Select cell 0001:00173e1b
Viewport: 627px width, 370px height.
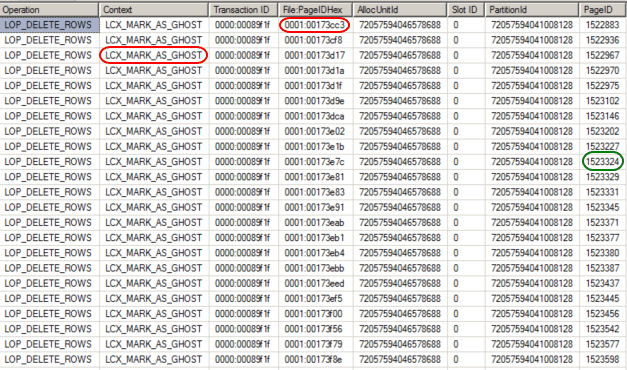[x=315, y=146]
